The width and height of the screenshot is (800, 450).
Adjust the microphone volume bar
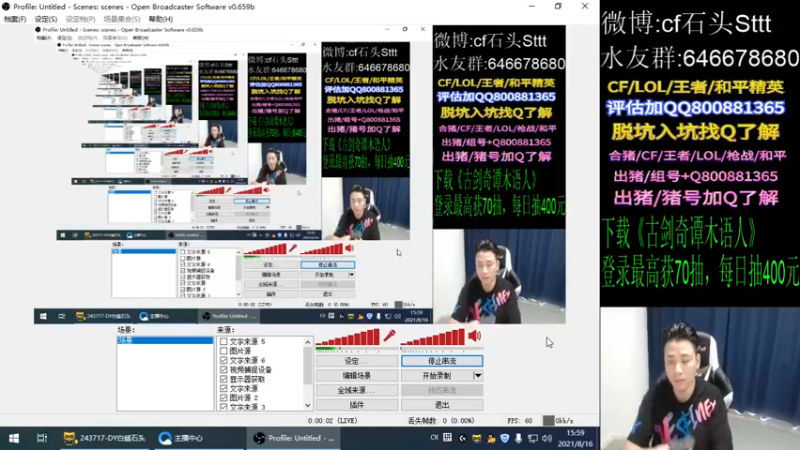(349, 337)
